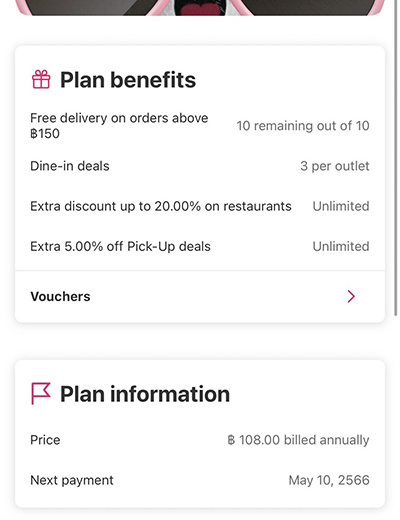The image size is (400, 520).
Task: Click the 10 remaining out of 10 text
Action: point(303,126)
